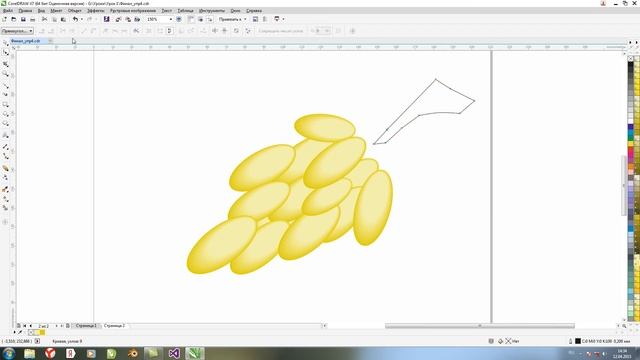Toggle full-screen preview button
Image resolution: width=640 pixels, height=360 pixels.
coord(179,19)
